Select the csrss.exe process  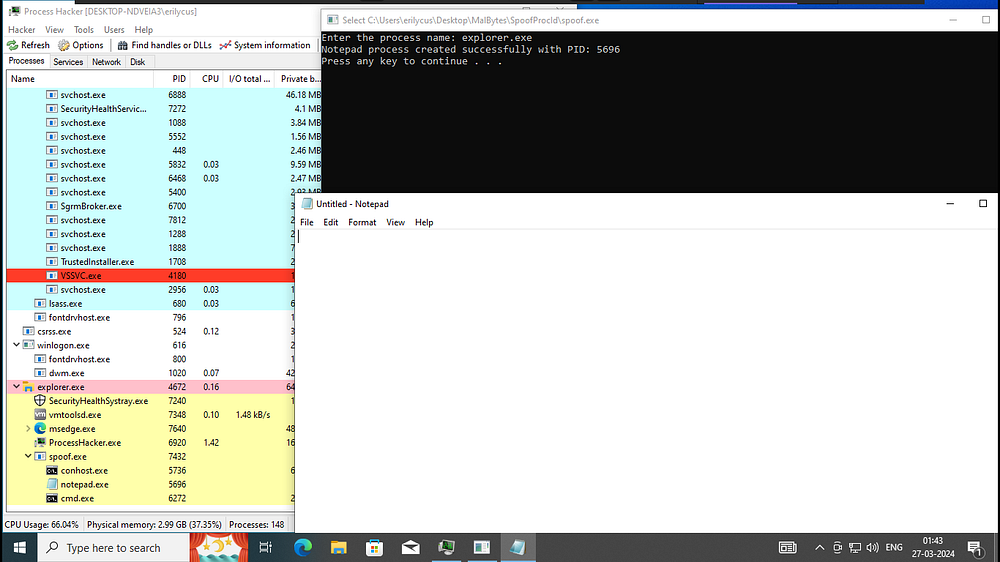tap(151, 331)
